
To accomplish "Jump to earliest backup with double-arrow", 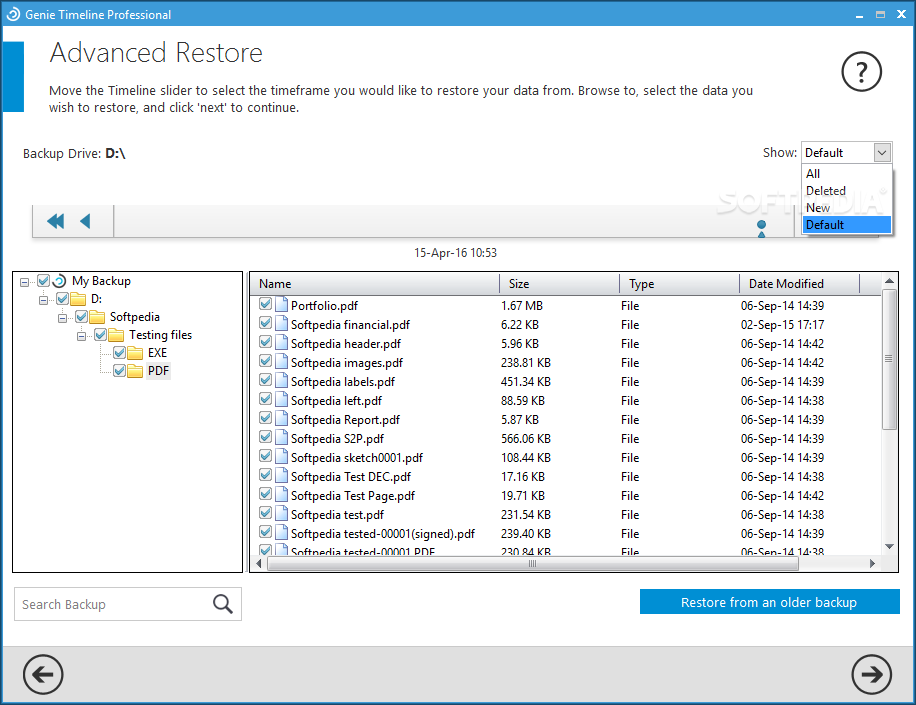I will point(55,221).
